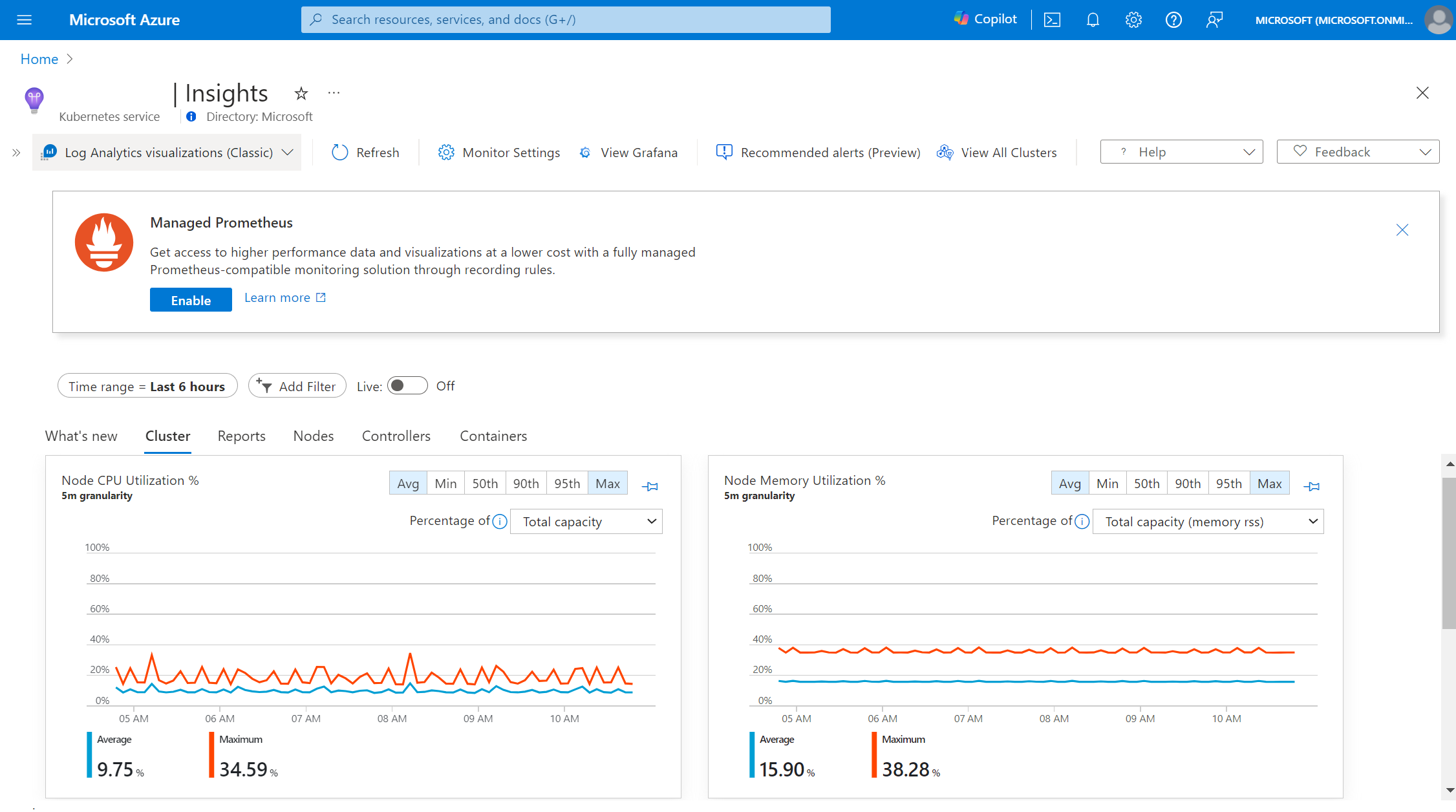
Task: Switch to the Containers tab
Action: click(493, 435)
